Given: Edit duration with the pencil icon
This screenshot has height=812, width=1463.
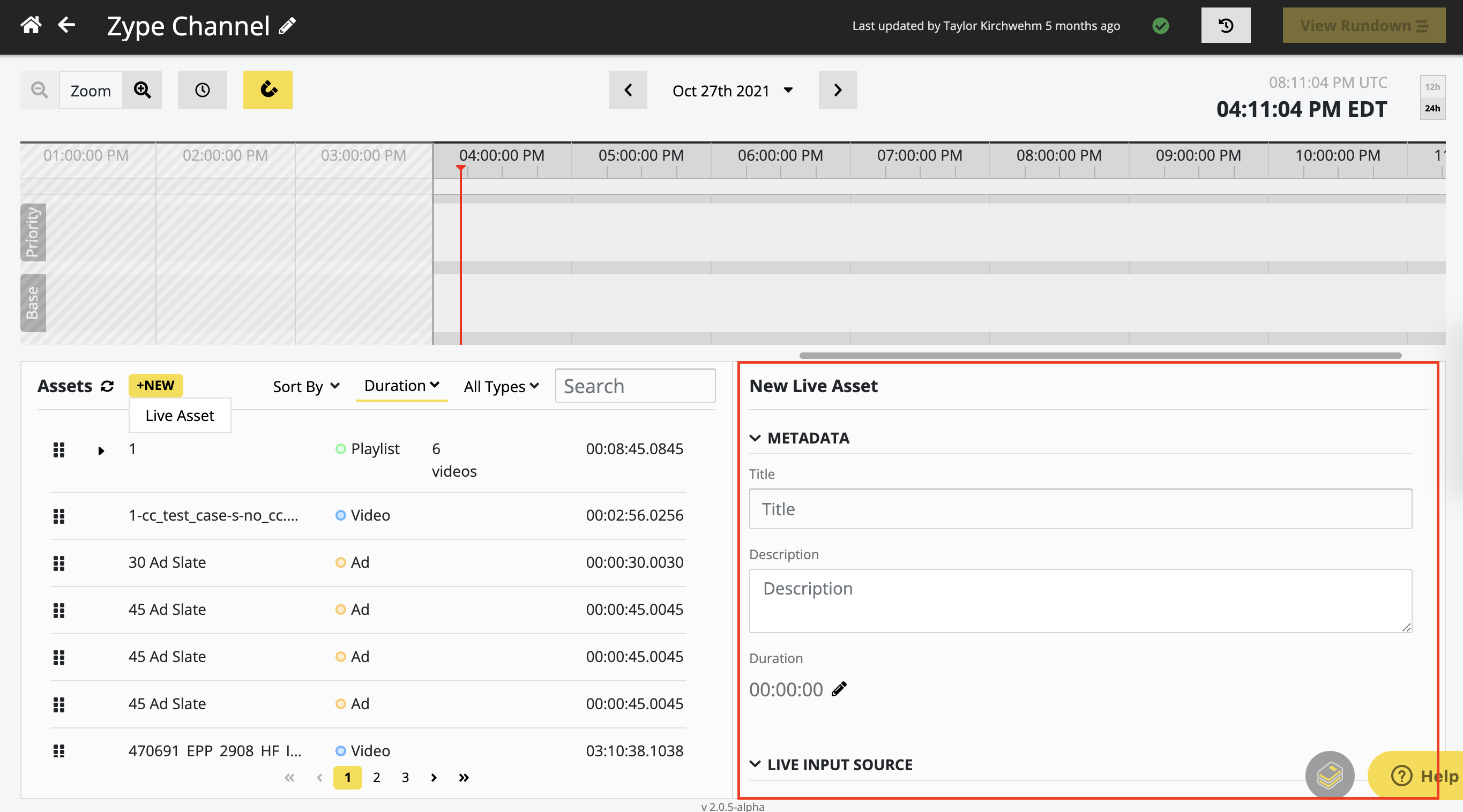Looking at the screenshot, I should (839, 689).
